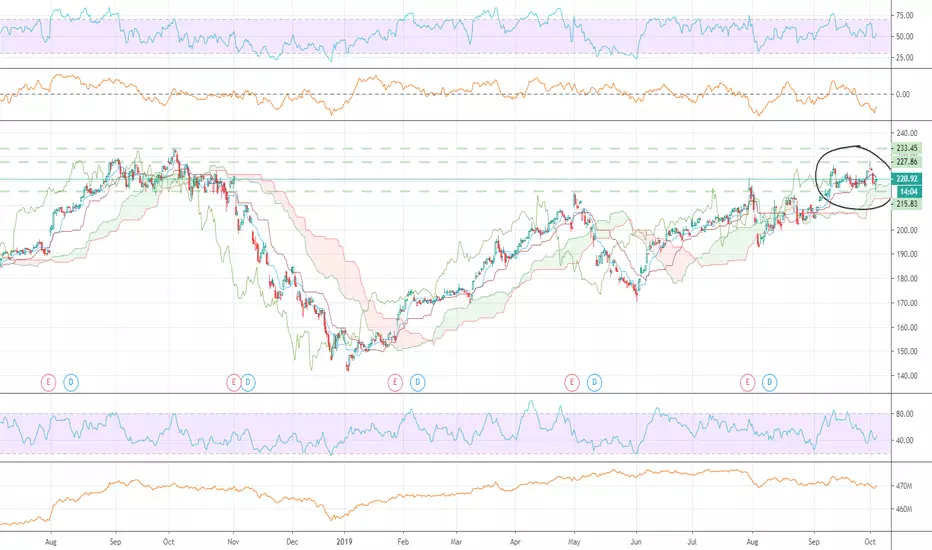Click the 240.00 price axis value
This screenshot has height=550, width=932.
pos(906,133)
